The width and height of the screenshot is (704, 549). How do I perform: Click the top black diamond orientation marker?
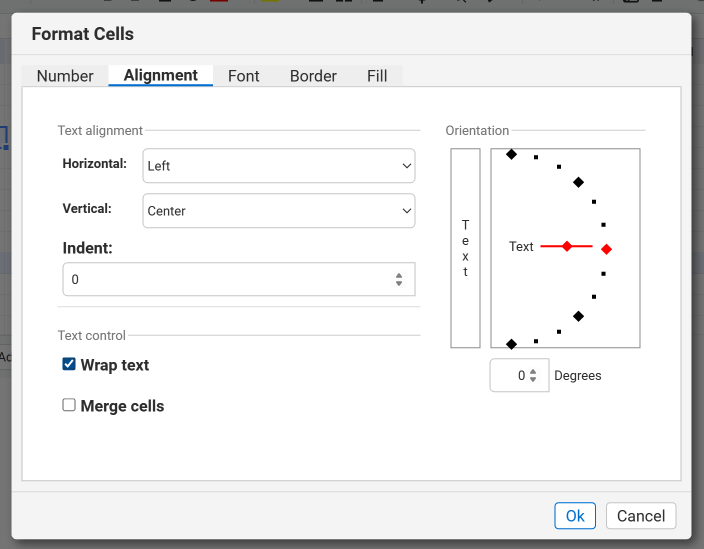pyautogui.click(x=511, y=154)
